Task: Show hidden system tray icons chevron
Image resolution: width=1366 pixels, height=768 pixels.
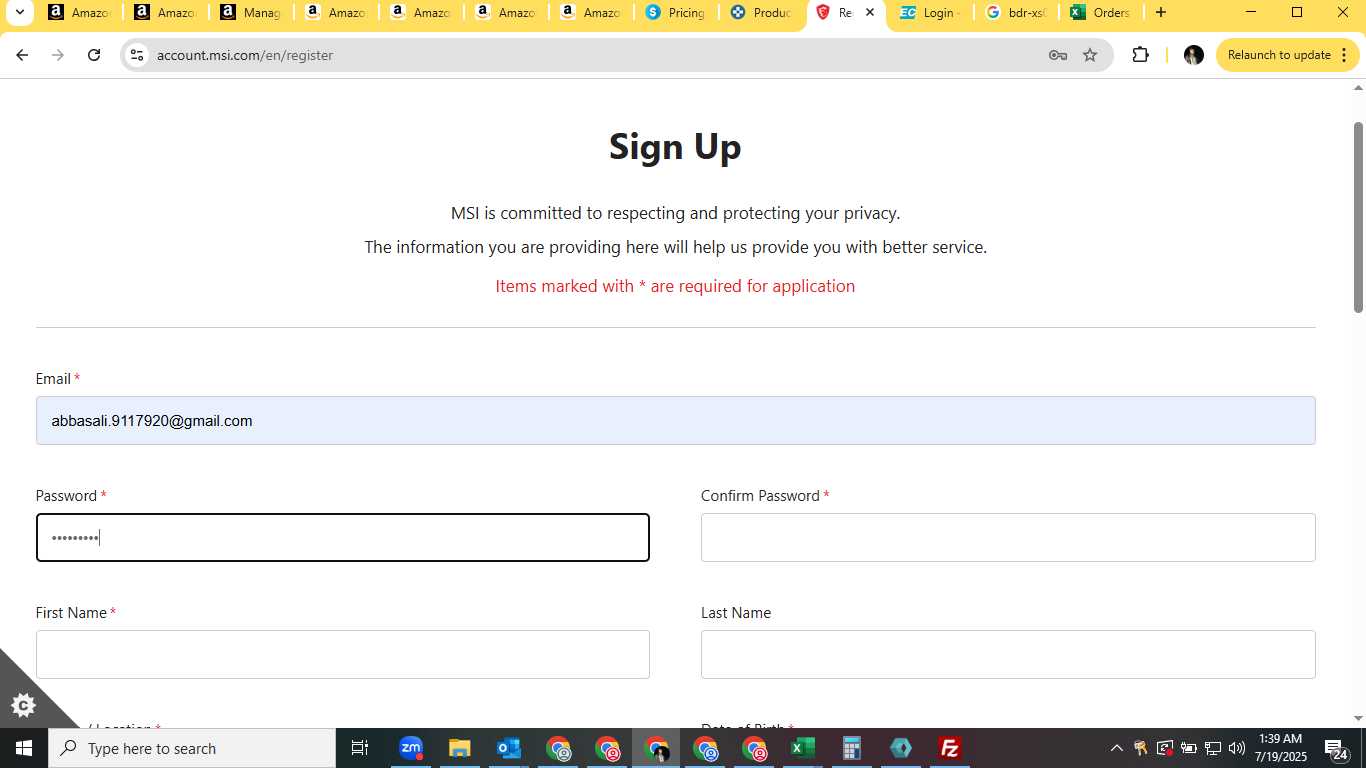Action: (x=1116, y=748)
